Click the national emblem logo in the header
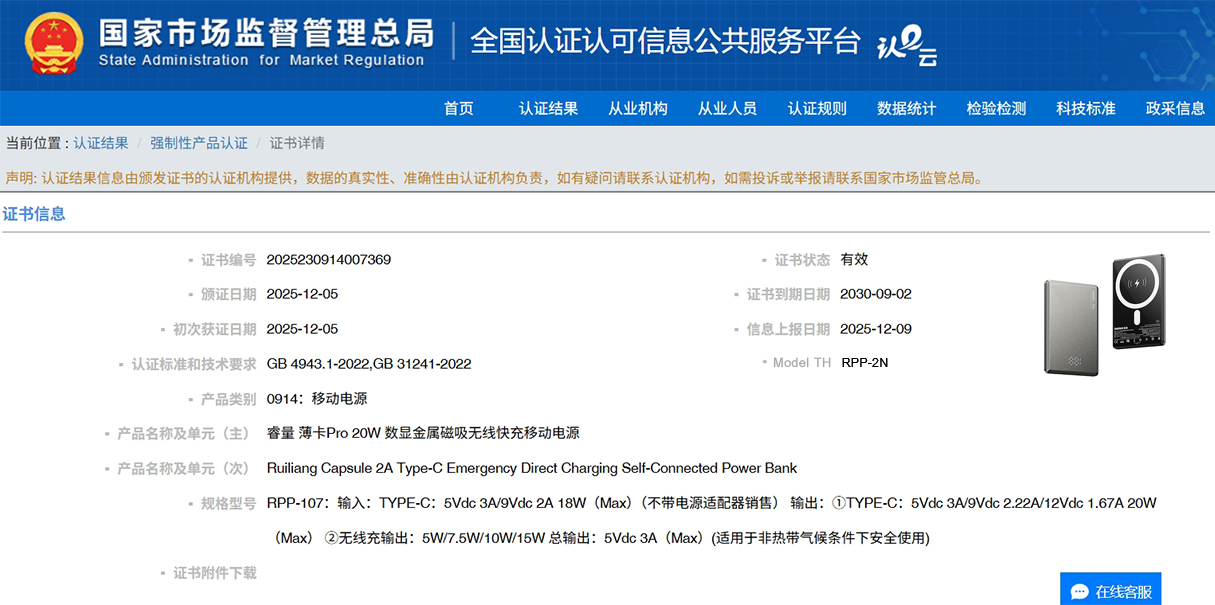 (54, 44)
